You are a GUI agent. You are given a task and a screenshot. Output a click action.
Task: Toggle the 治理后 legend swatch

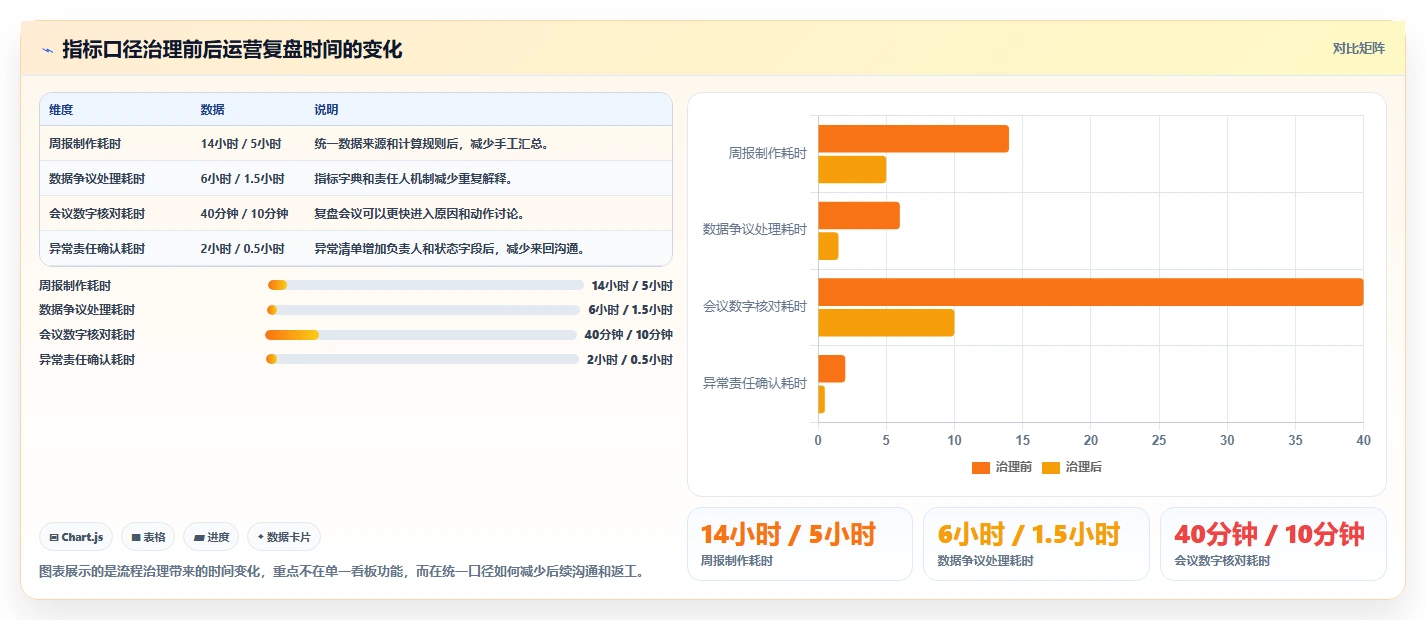click(1051, 468)
